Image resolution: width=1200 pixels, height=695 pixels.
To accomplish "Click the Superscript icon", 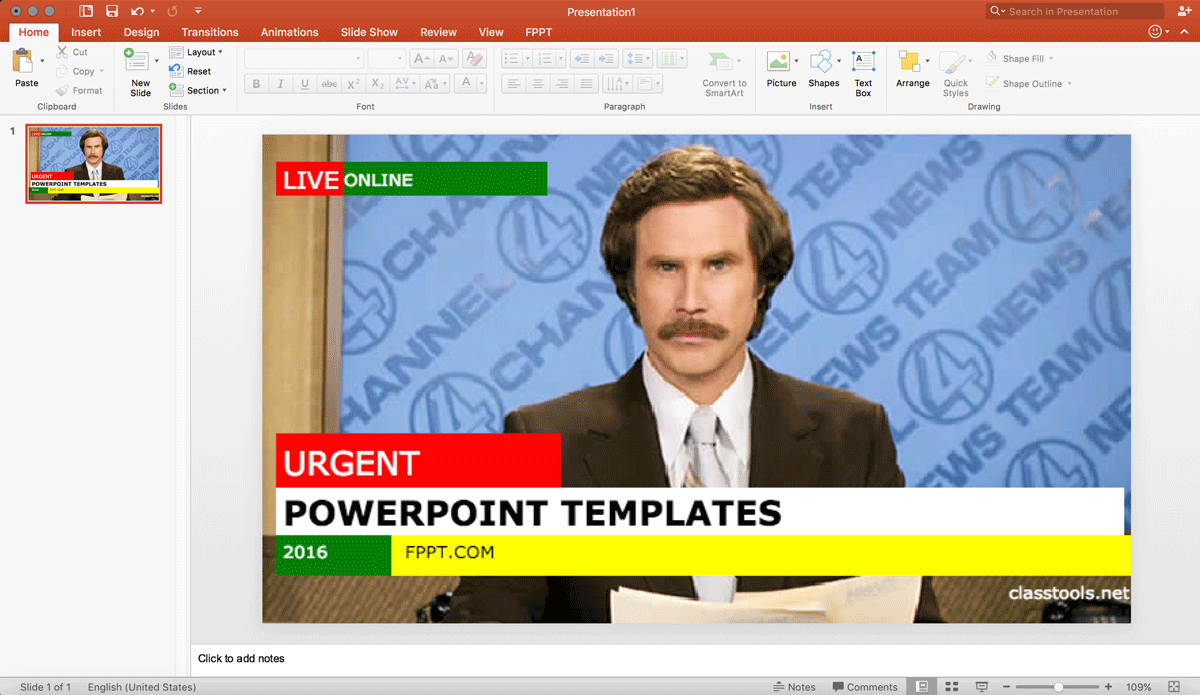I will point(353,84).
